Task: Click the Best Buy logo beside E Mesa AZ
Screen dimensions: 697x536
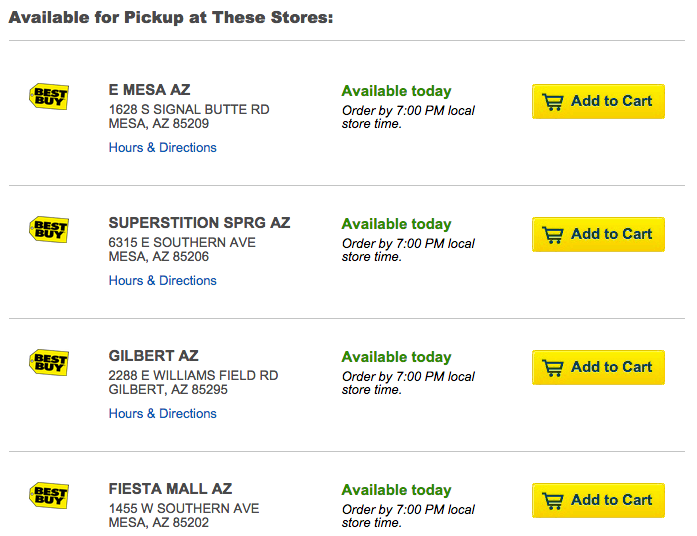Action: point(49,96)
